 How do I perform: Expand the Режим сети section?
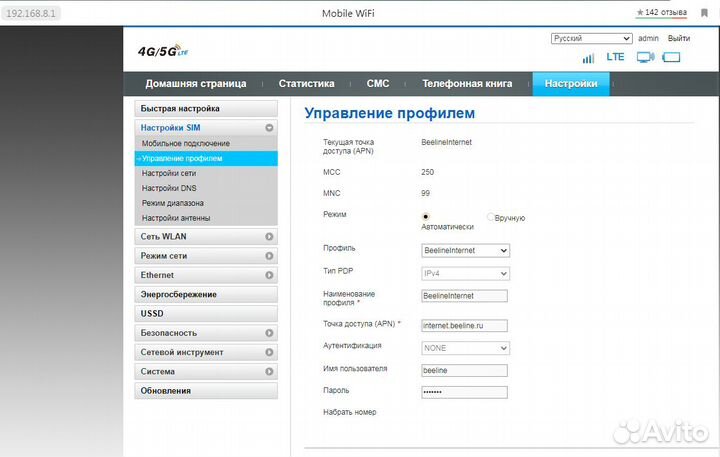[x=206, y=256]
